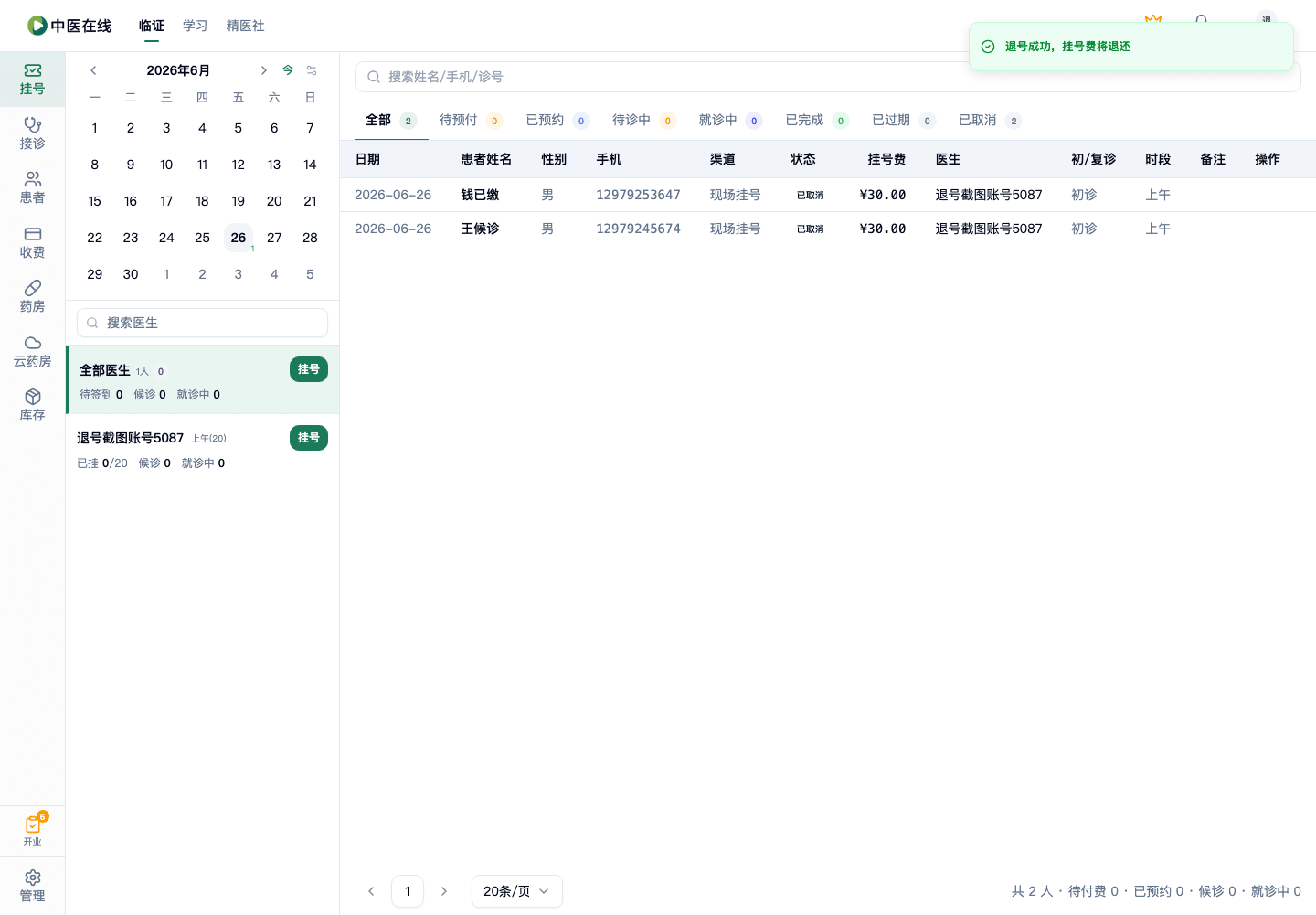Select the 已过期 status tab
Screen dimensions: 1316x915
click(903, 120)
